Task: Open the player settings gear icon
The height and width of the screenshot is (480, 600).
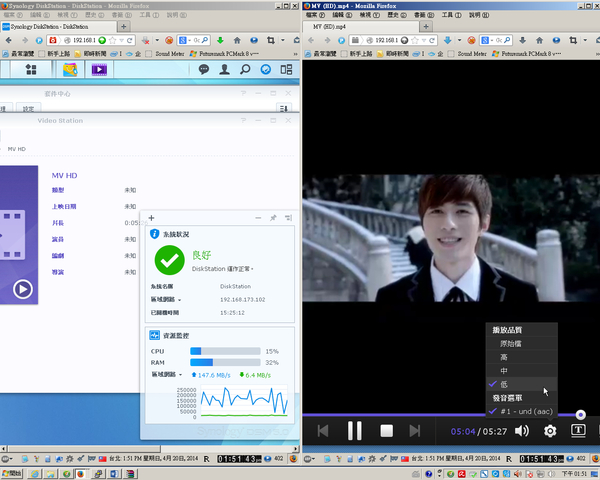Action: 549,431
